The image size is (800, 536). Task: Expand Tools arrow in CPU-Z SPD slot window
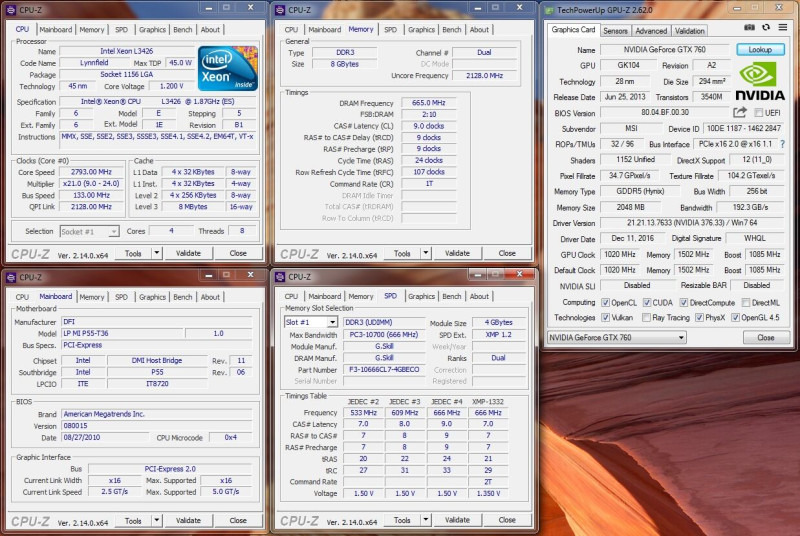coord(426,520)
